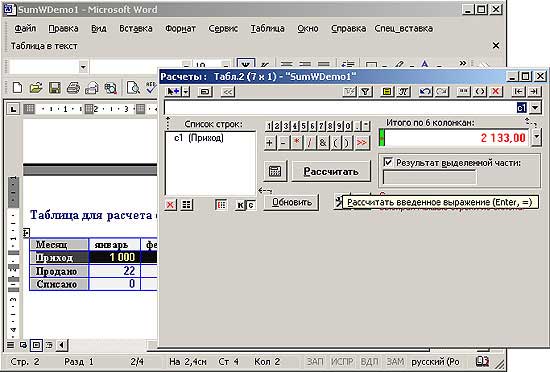Click the red X under the row list

pyautogui.click(x=170, y=205)
